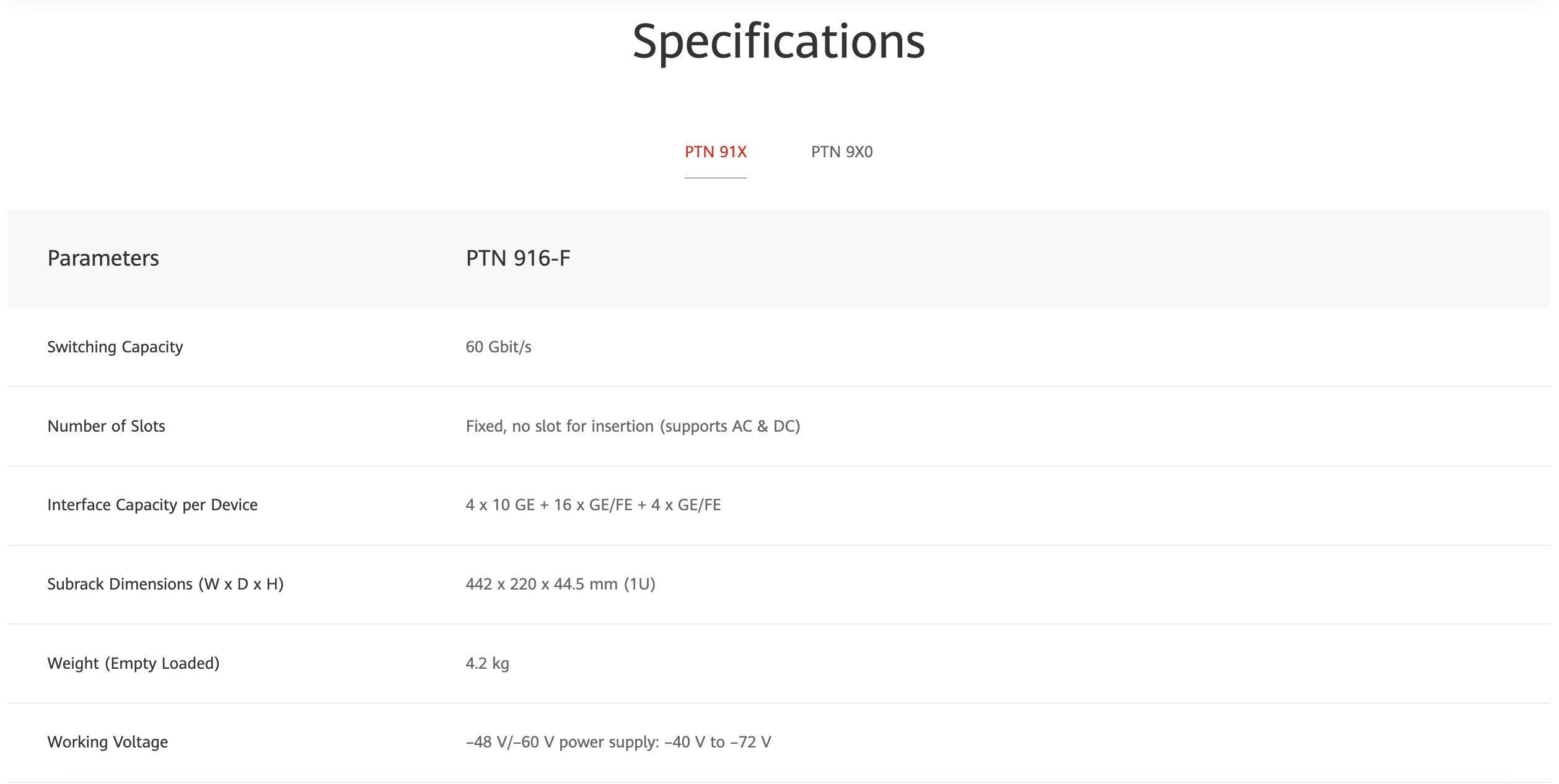
Task: Switch to the PTN 9X0 tab
Action: tap(841, 152)
